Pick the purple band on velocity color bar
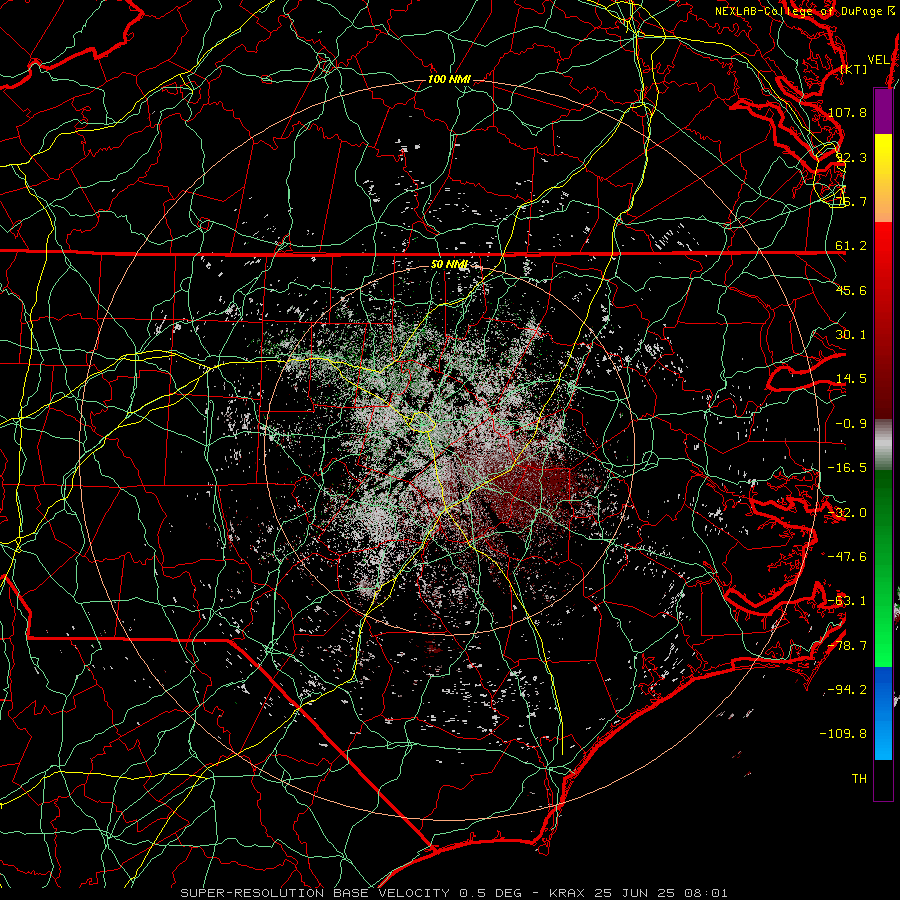 click(883, 111)
